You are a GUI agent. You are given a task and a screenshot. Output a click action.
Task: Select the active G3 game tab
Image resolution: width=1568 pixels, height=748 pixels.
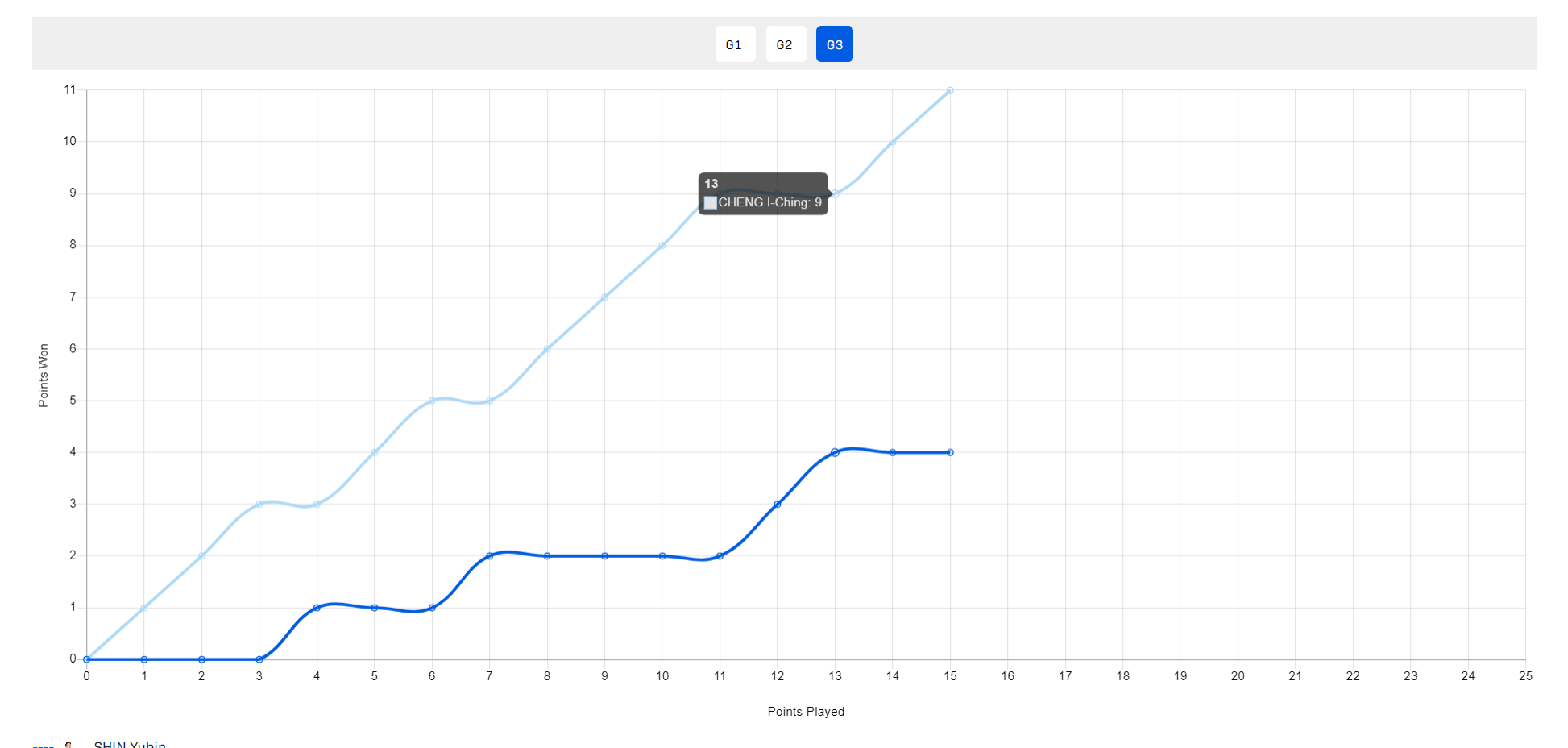coord(834,44)
